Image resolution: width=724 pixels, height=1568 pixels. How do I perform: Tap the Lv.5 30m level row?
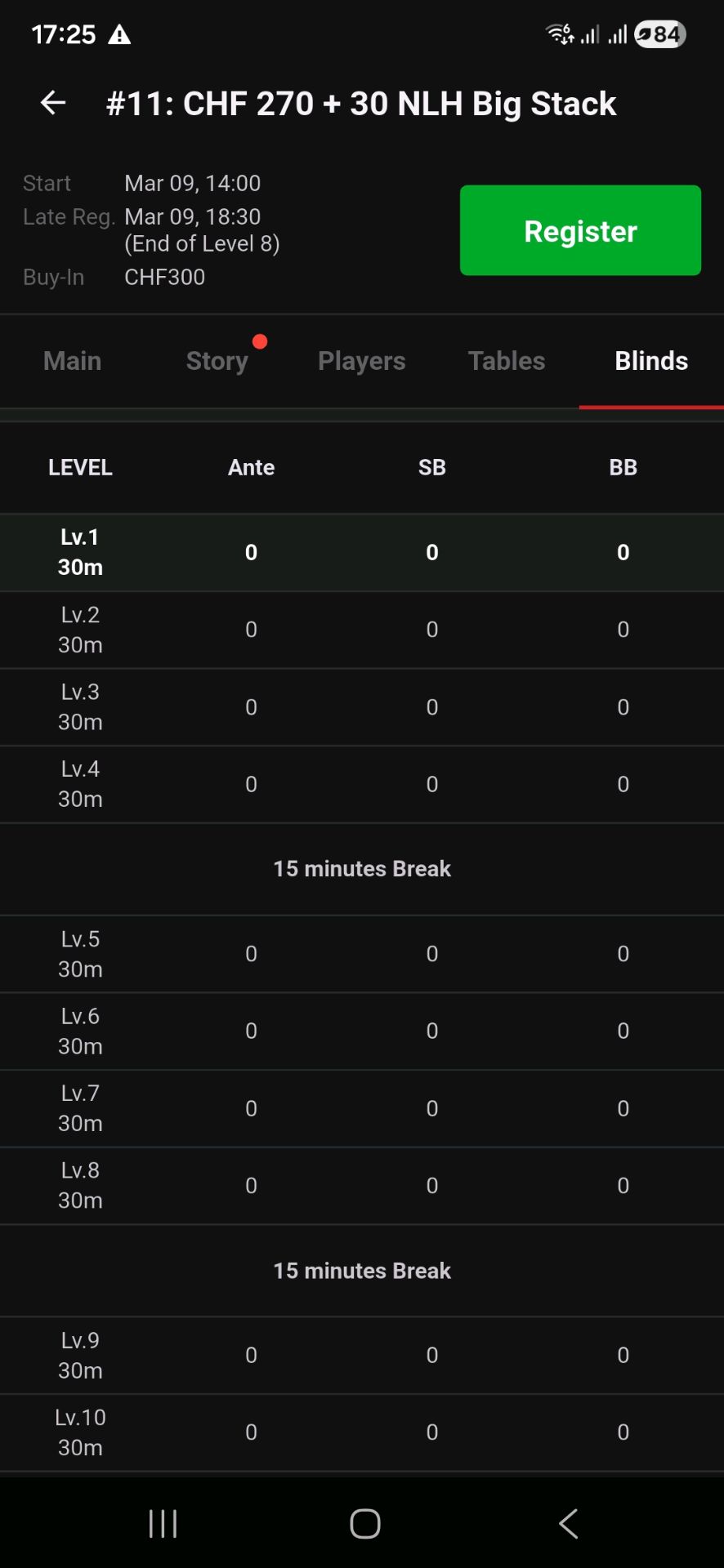click(362, 954)
